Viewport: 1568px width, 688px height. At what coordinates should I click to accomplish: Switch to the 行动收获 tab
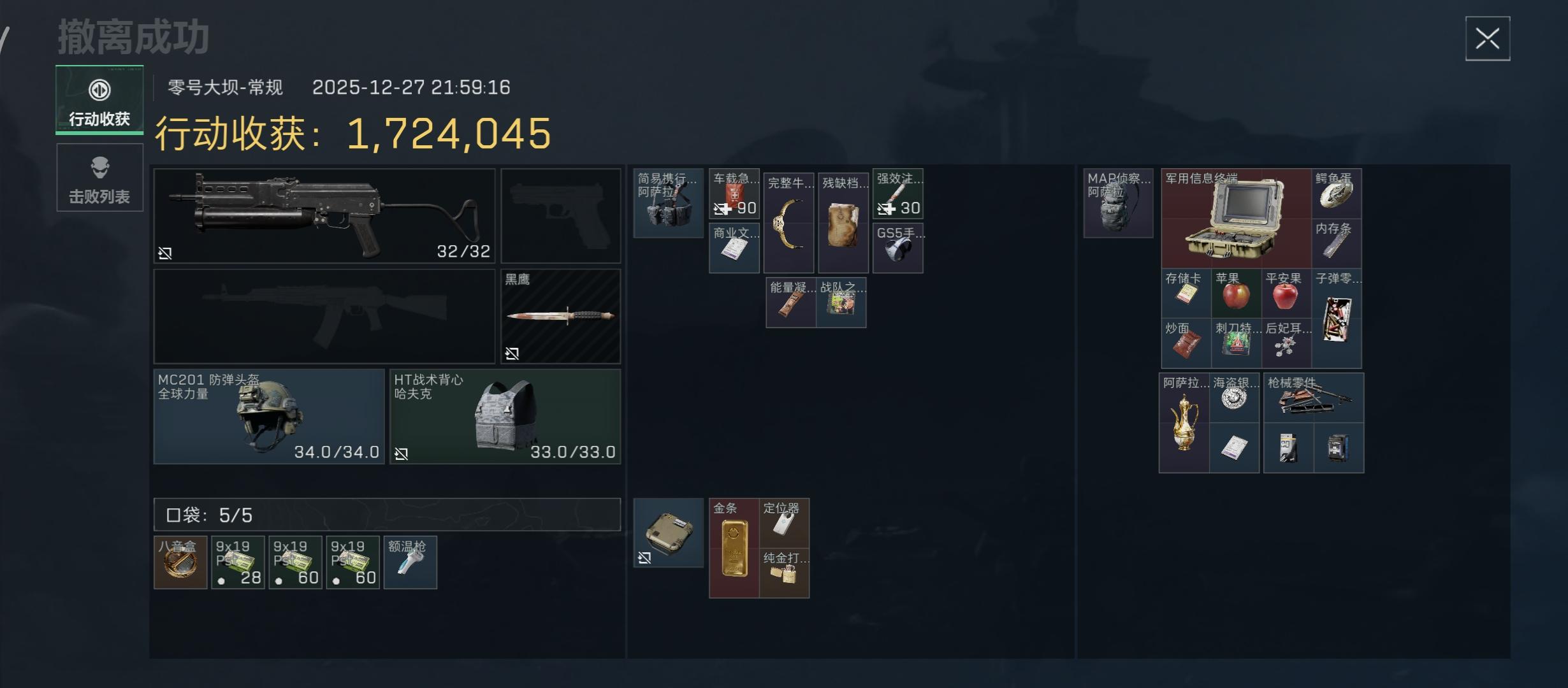99,100
